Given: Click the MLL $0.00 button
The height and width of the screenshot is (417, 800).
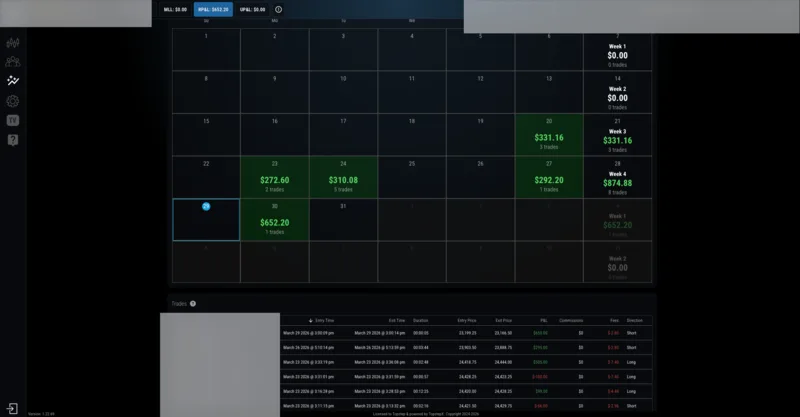Looking at the screenshot, I should (x=176, y=9).
